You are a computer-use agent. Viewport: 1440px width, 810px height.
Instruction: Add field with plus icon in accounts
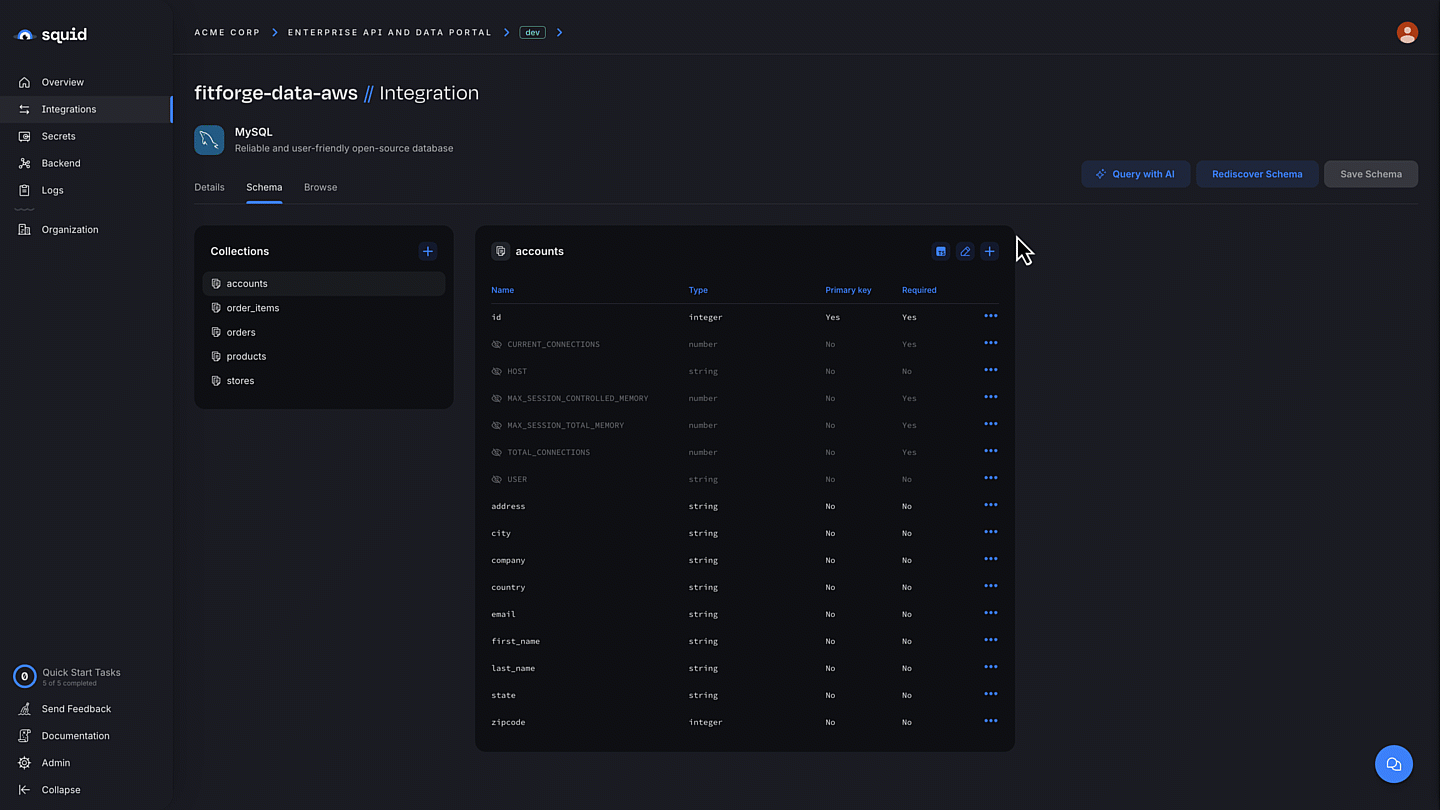coord(989,251)
